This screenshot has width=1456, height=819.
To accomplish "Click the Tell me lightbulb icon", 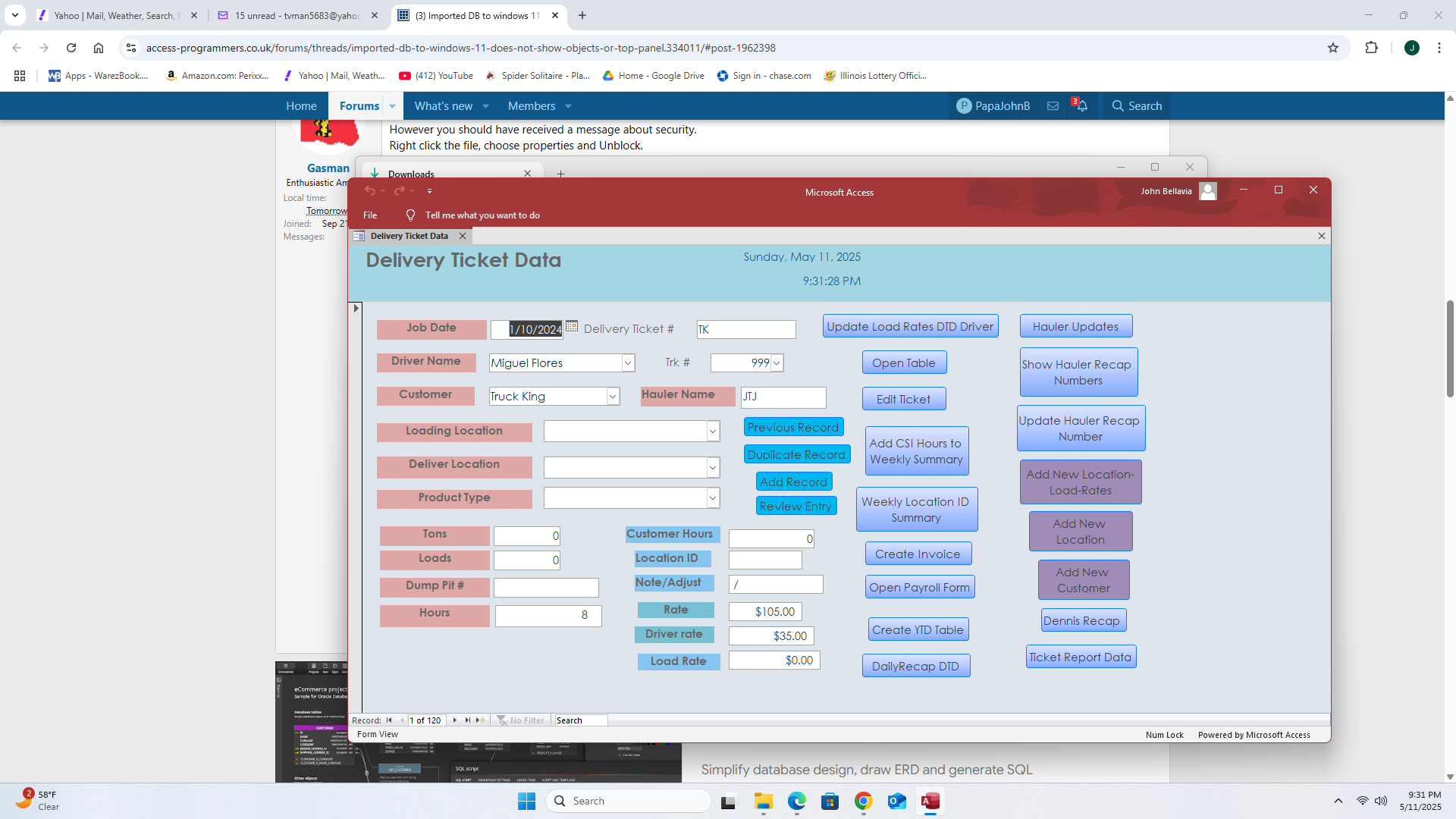I will point(410,215).
